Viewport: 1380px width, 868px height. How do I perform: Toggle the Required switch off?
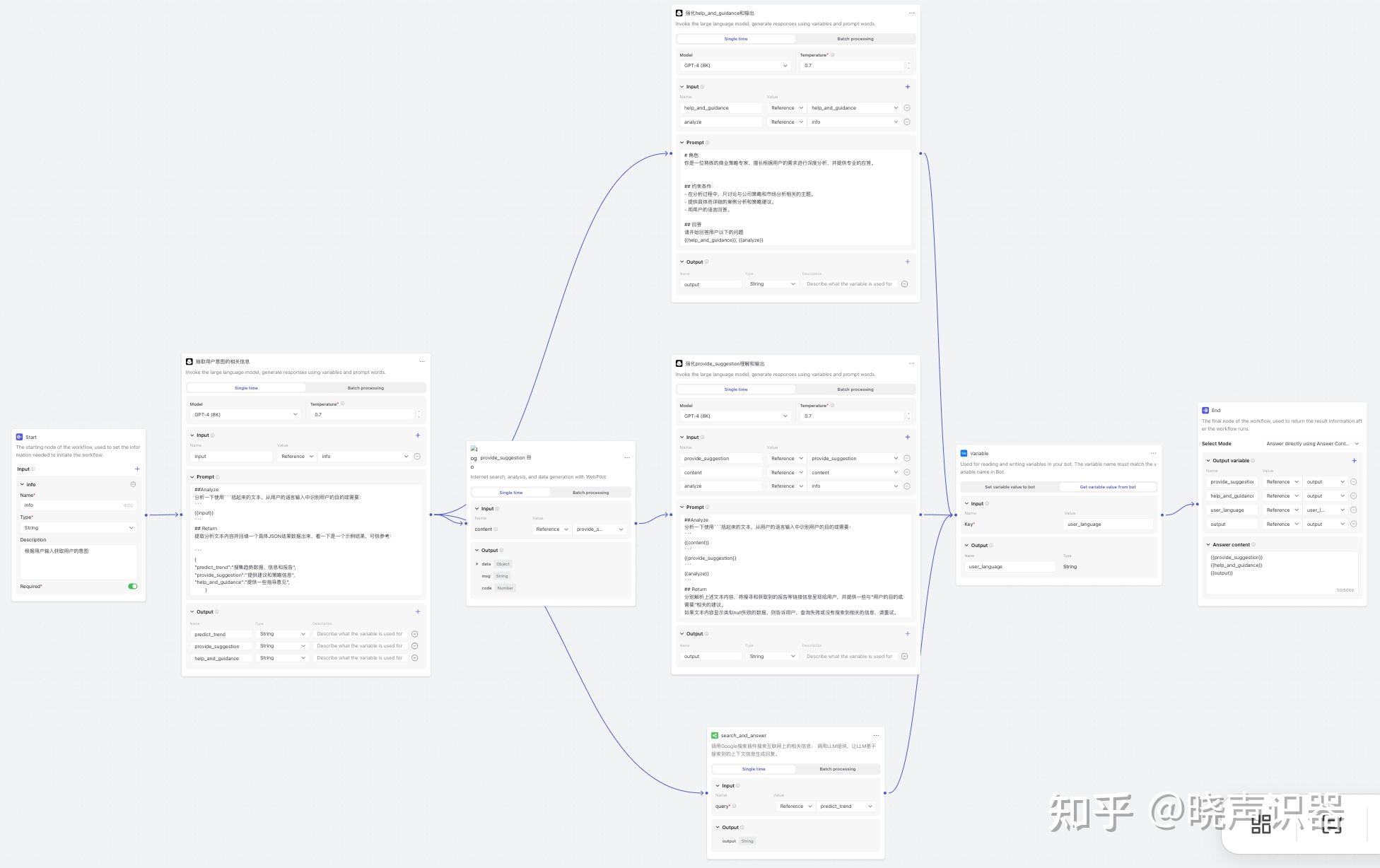(x=132, y=586)
